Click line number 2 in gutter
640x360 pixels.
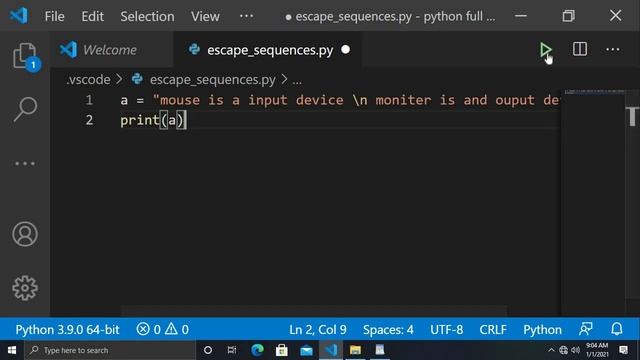click(x=89, y=120)
